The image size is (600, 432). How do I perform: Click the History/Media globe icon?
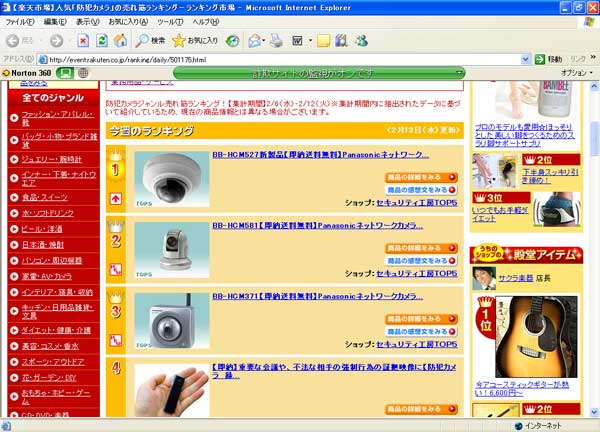(x=233, y=40)
